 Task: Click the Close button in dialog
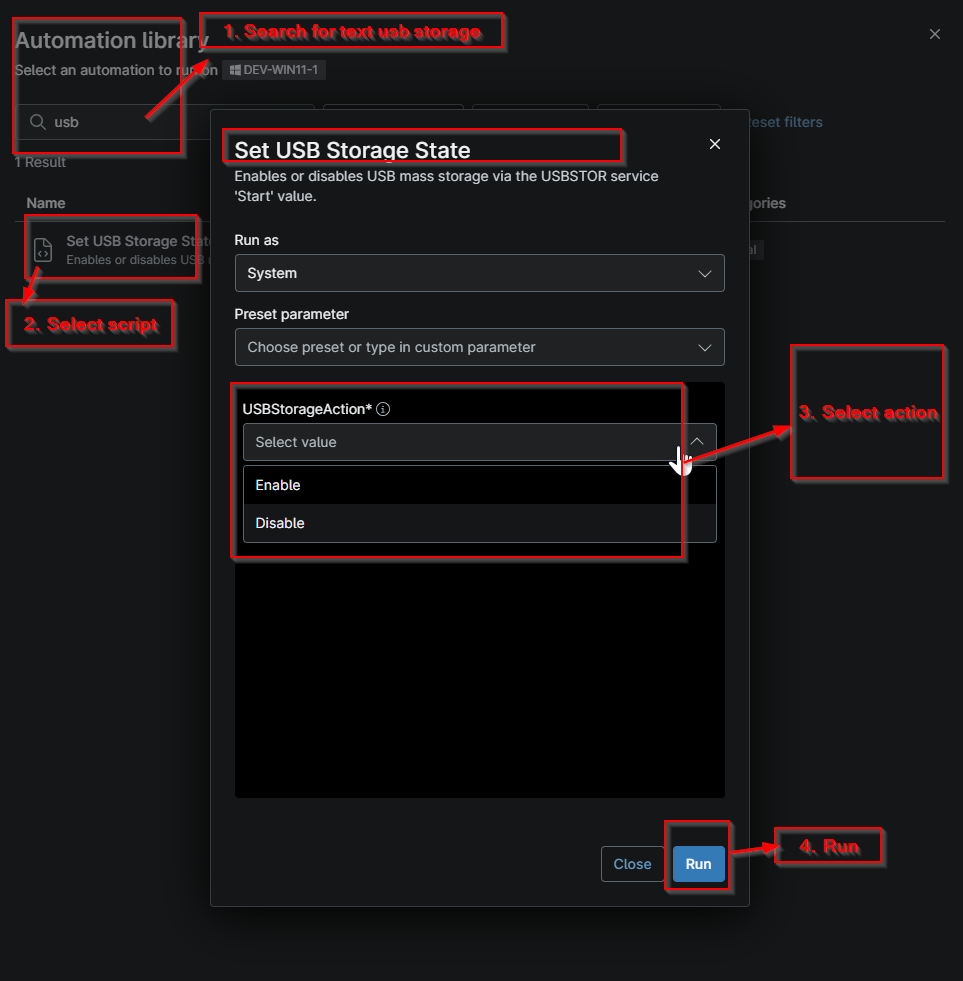click(x=632, y=864)
